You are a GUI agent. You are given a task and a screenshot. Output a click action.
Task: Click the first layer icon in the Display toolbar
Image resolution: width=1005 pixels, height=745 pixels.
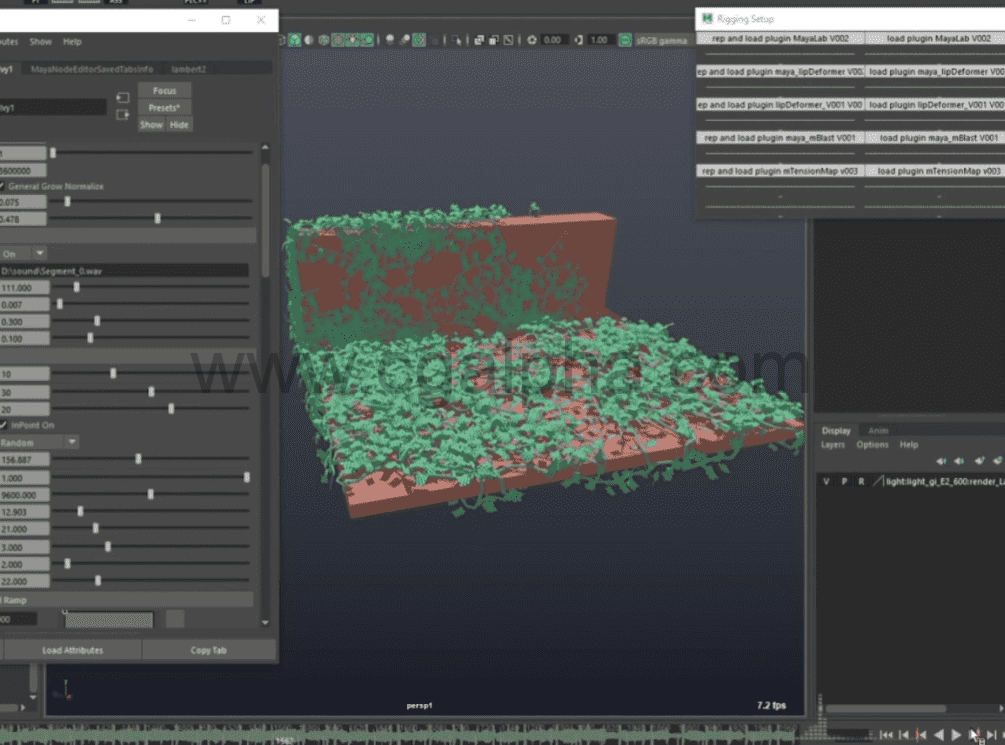tap(940, 461)
